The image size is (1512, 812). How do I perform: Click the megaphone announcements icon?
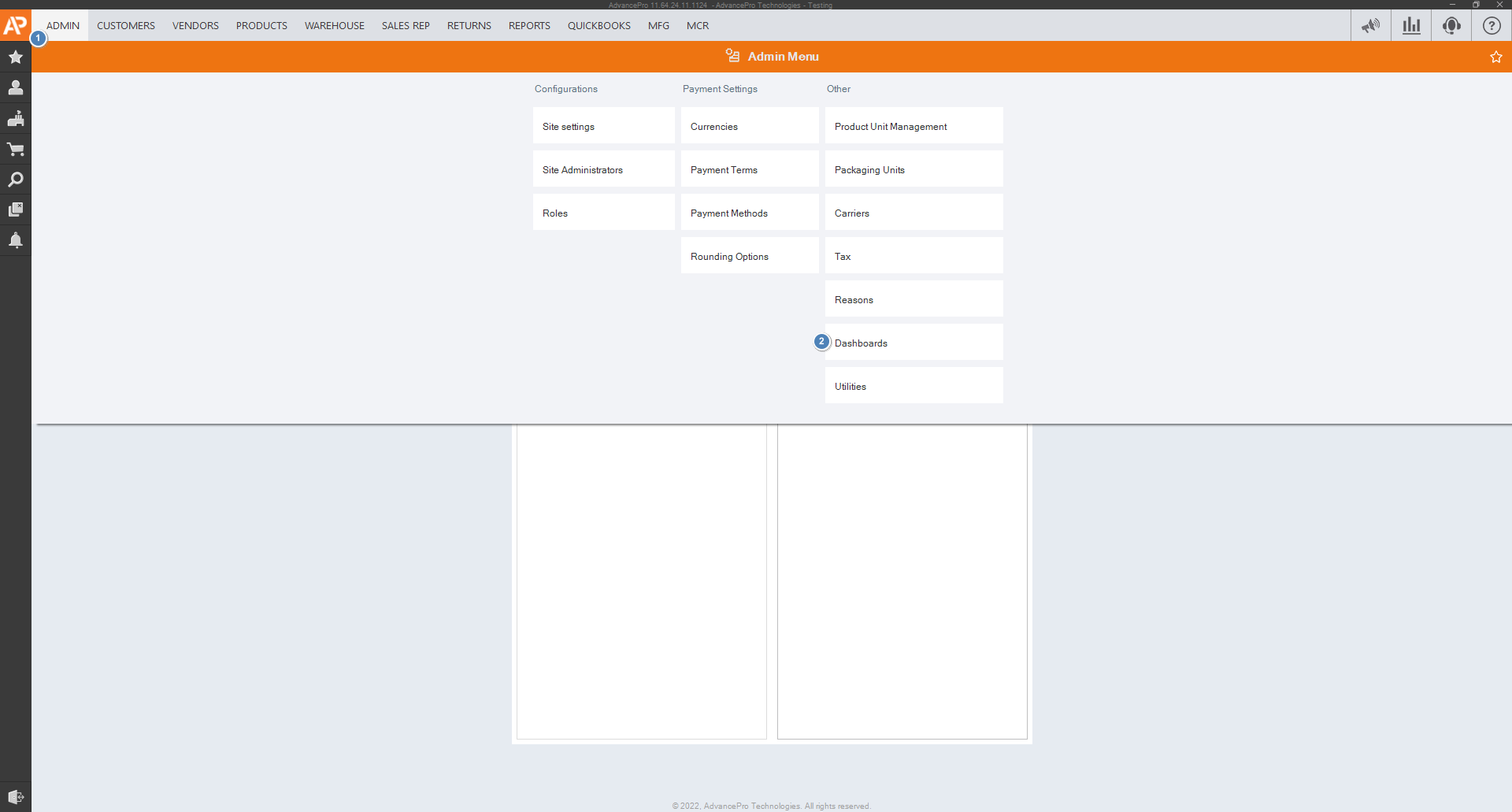(1371, 25)
